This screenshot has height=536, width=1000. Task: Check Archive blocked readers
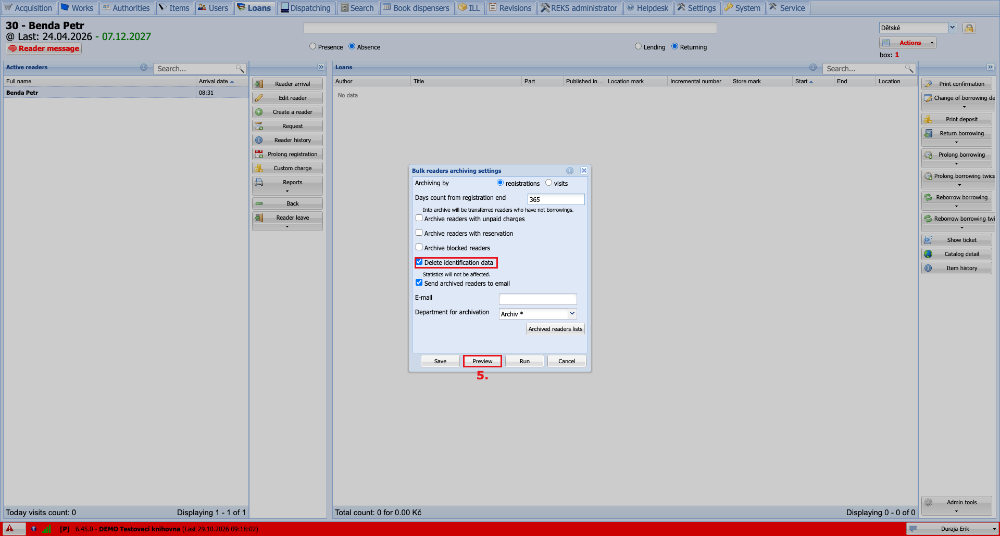[x=419, y=247]
